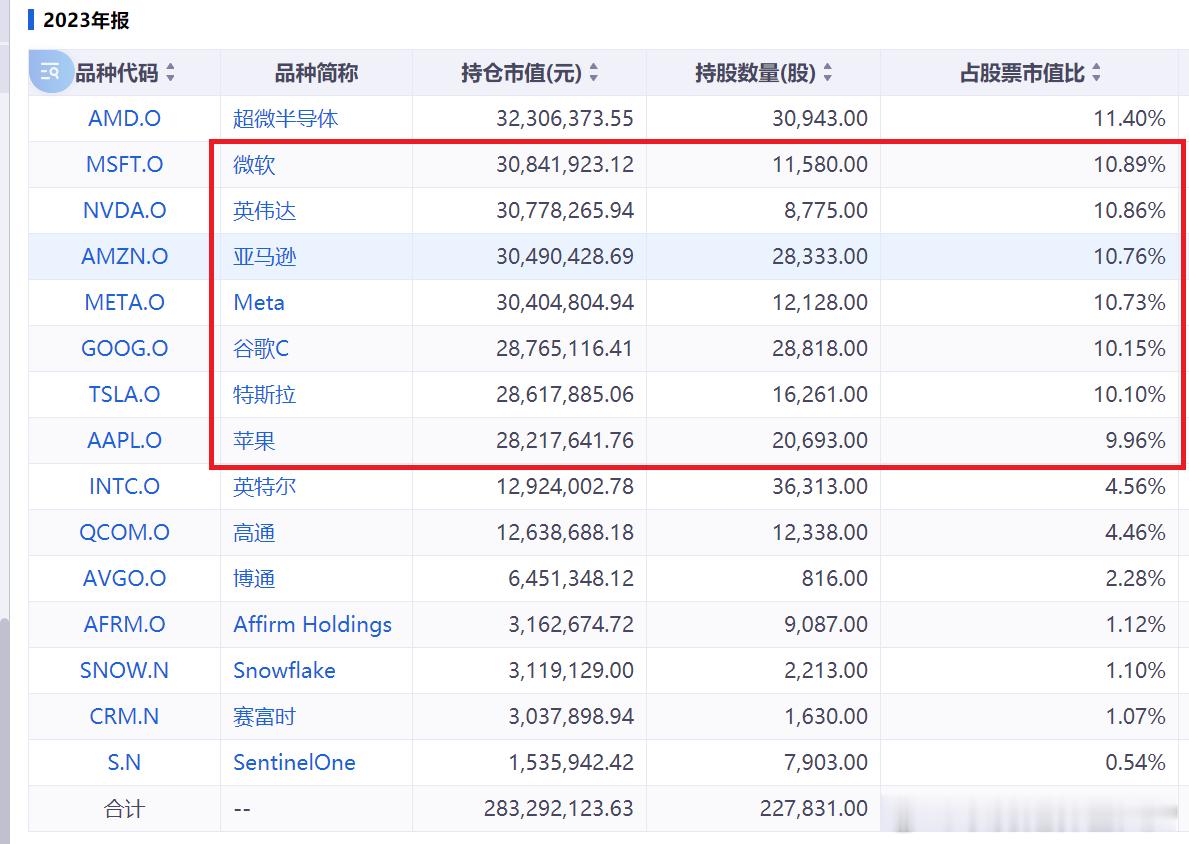This screenshot has height=844, width=1189.
Task: Click the 2023年报 section title
Action: tap(86, 20)
